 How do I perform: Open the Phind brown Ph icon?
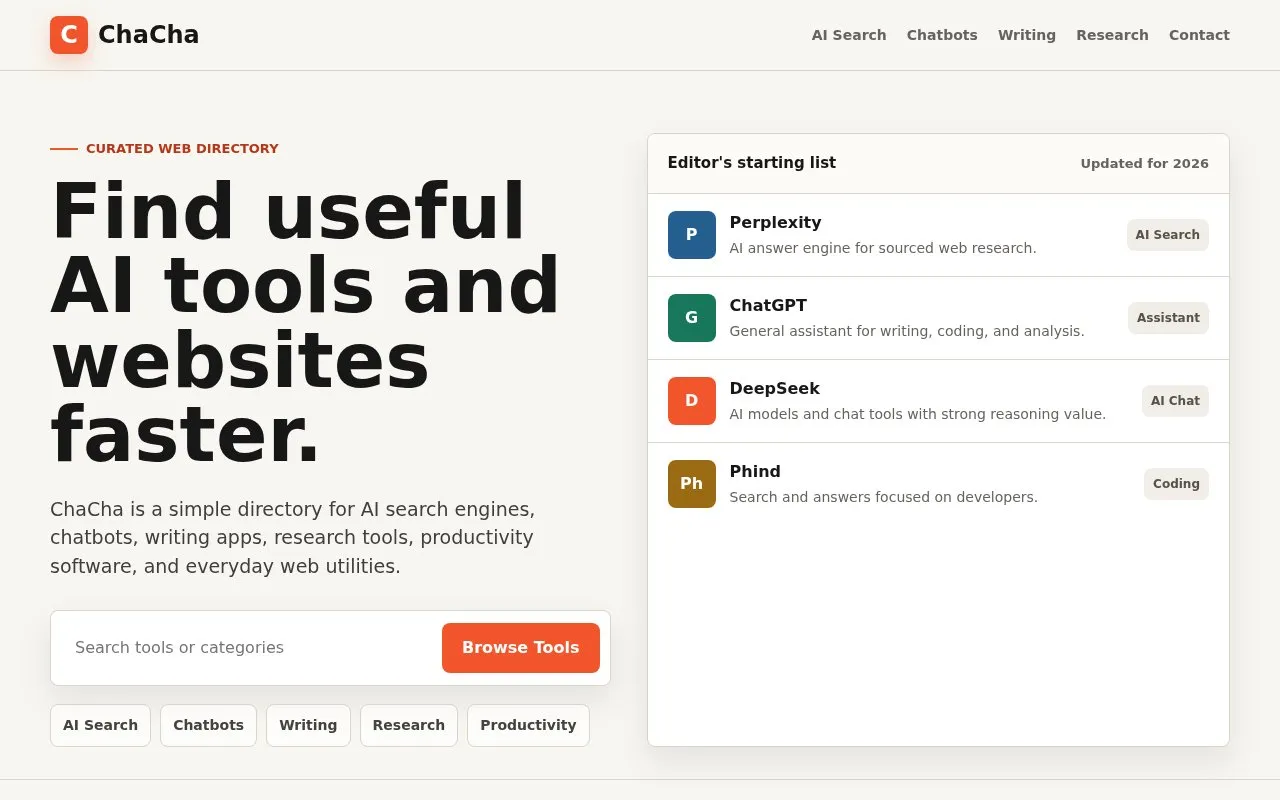point(692,484)
